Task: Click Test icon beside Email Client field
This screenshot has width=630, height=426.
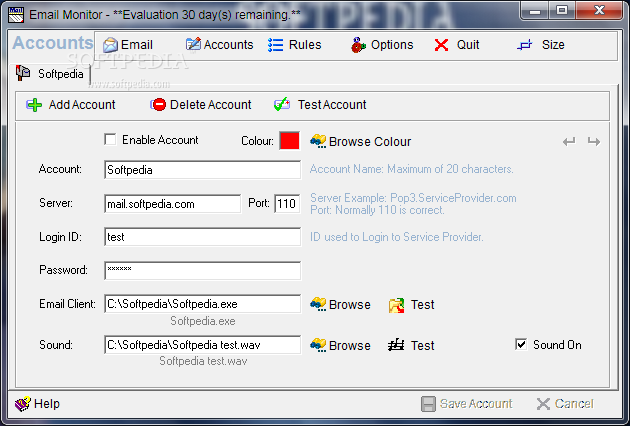Action: pyautogui.click(x=396, y=305)
